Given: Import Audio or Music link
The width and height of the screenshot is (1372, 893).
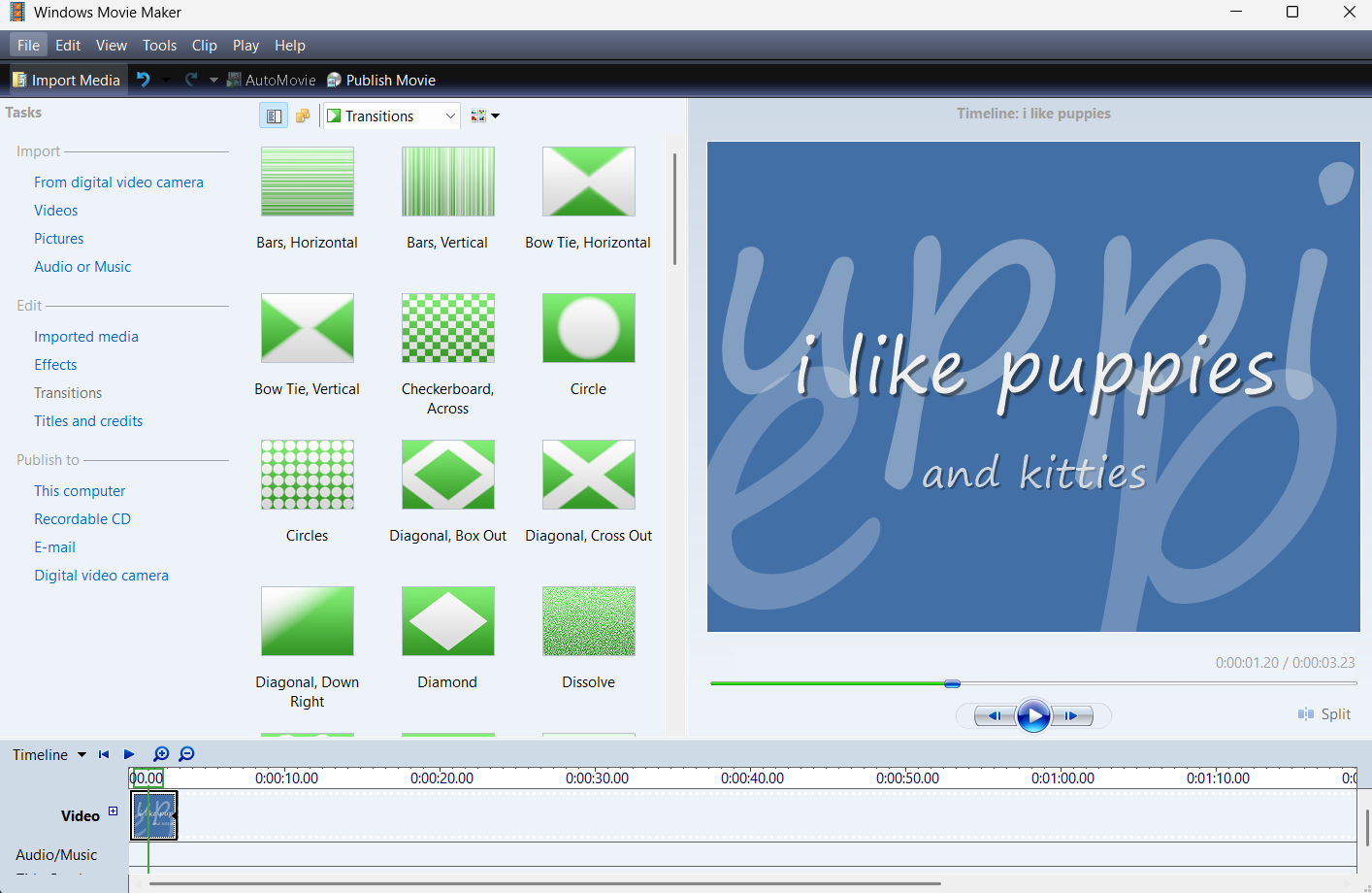Looking at the screenshot, I should [82, 267].
